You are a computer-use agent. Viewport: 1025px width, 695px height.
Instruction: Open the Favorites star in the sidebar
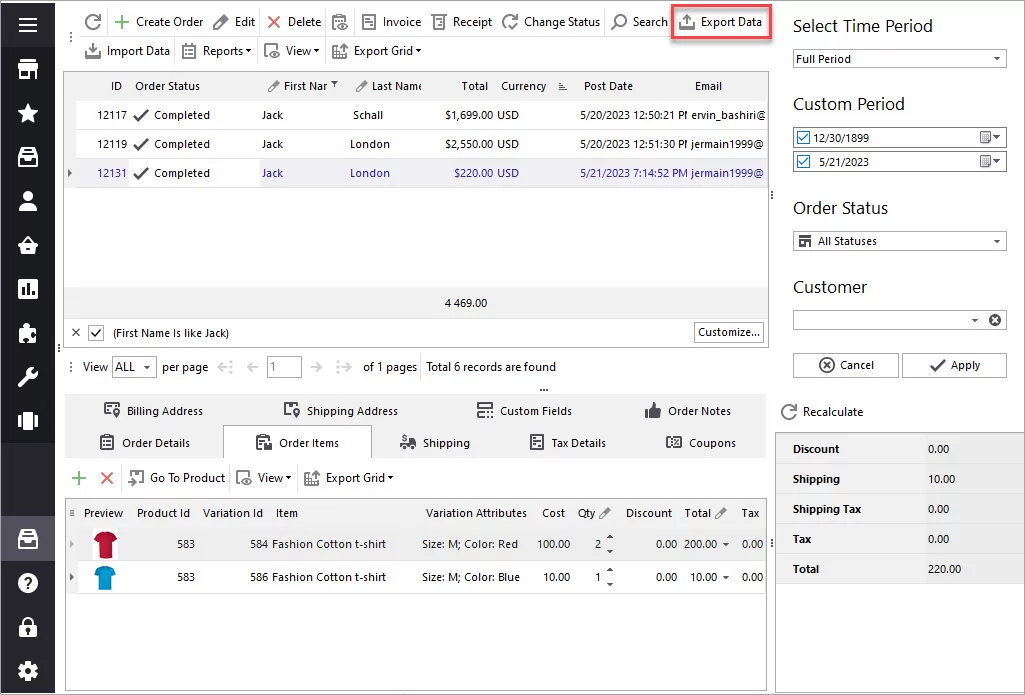coord(28,113)
